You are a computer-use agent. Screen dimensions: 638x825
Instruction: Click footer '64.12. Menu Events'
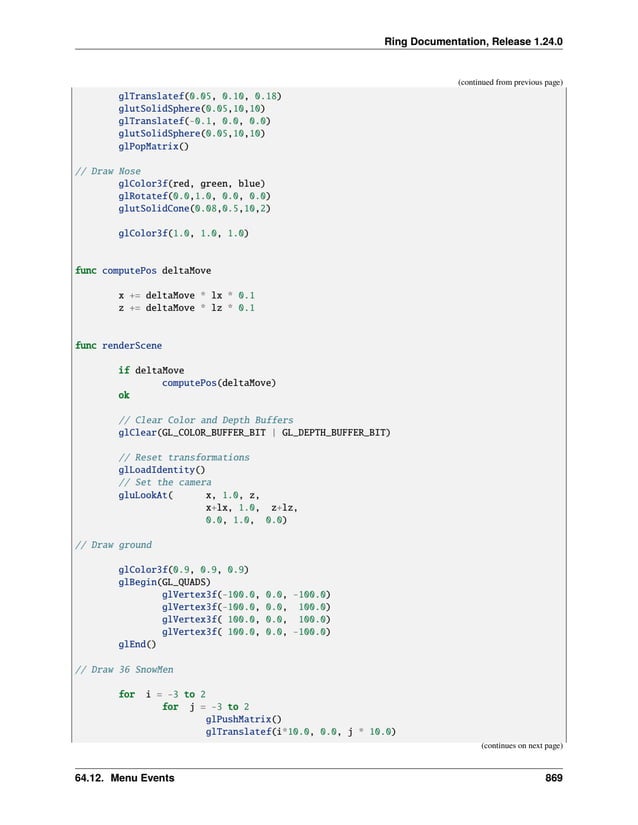pos(125,778)
